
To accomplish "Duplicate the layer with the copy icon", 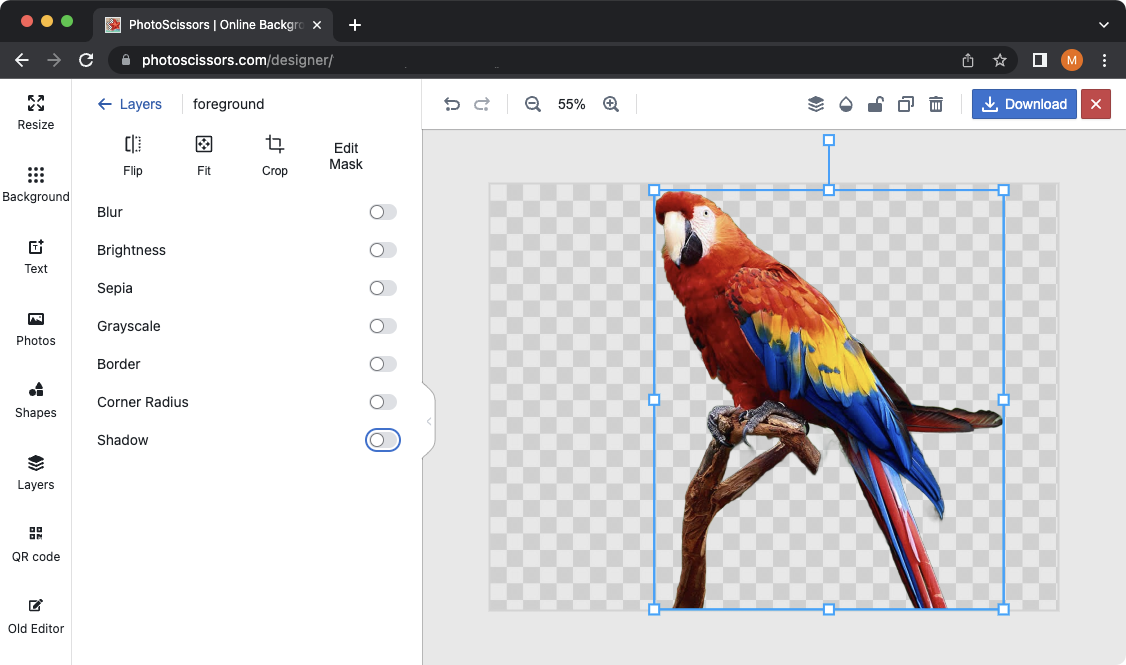I will coord(906,104).
